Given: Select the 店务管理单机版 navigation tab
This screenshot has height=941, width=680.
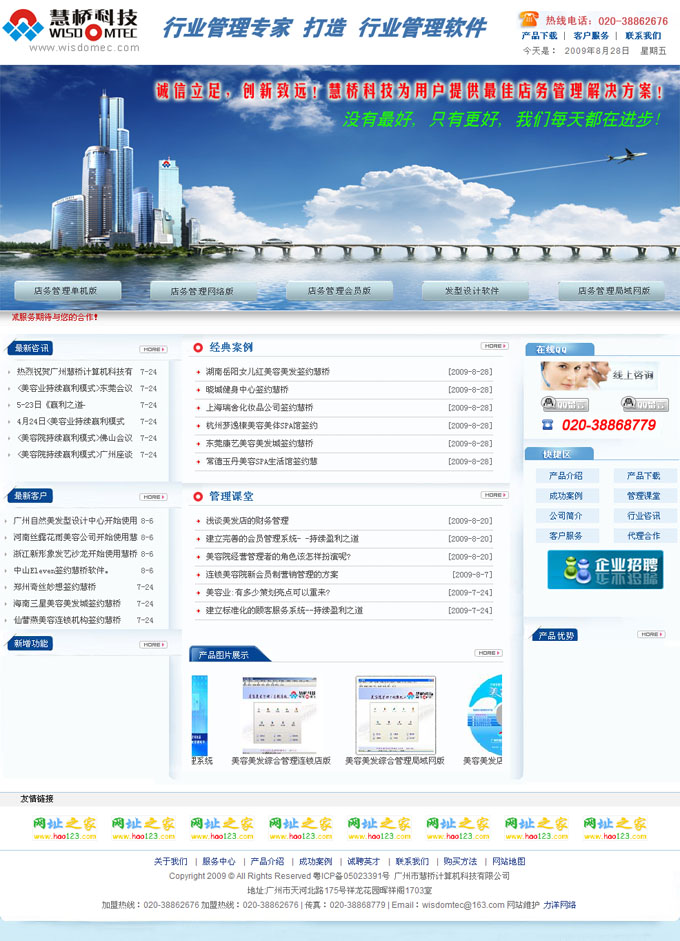Looking at the screenshot, I should pyautogui.click(x=67, y=291).
